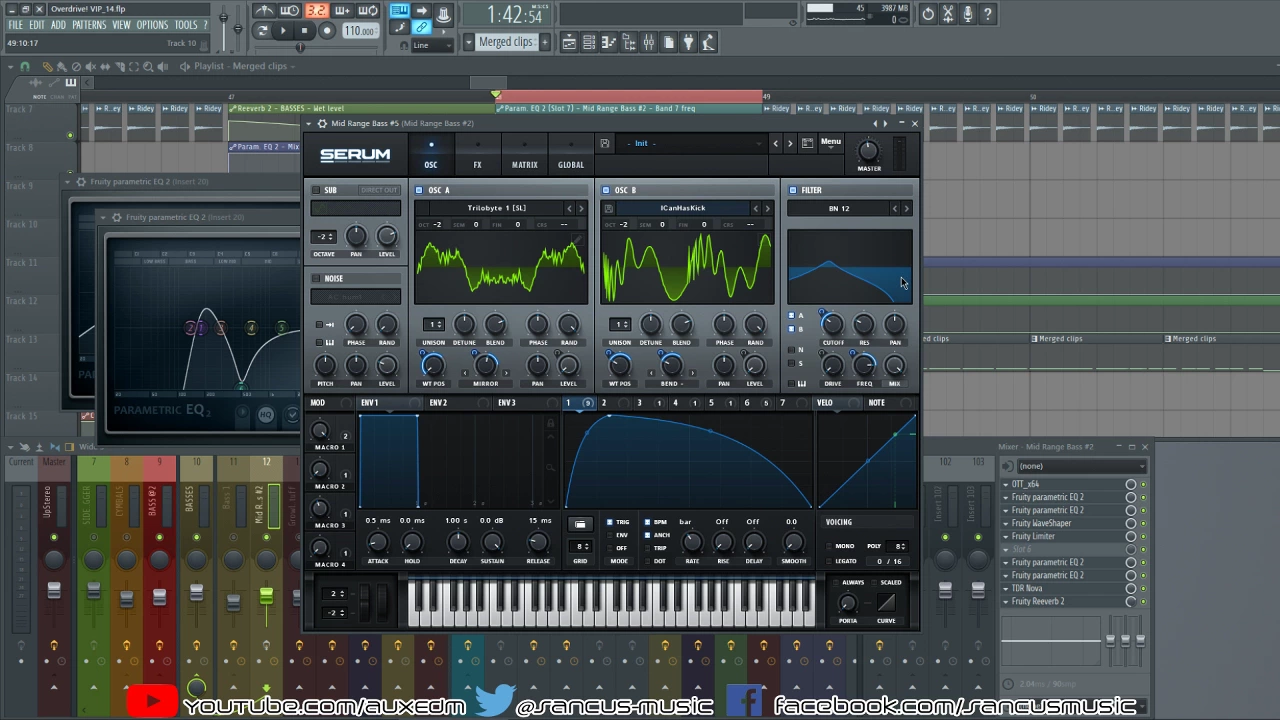Open the TOOLS menu

pyautogui.click(x=186, y=25)
